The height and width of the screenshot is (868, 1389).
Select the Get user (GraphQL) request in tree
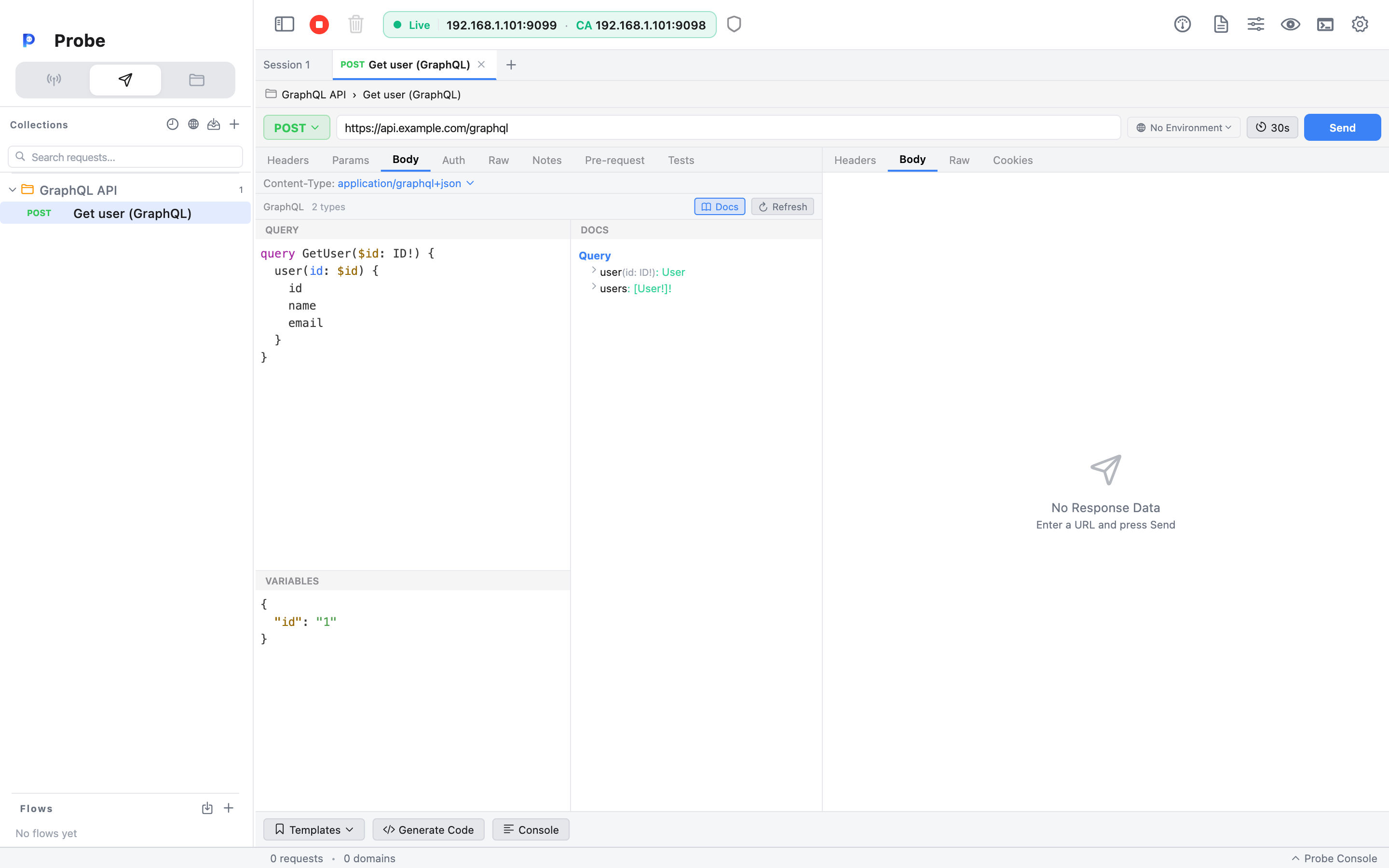point(125,213)
